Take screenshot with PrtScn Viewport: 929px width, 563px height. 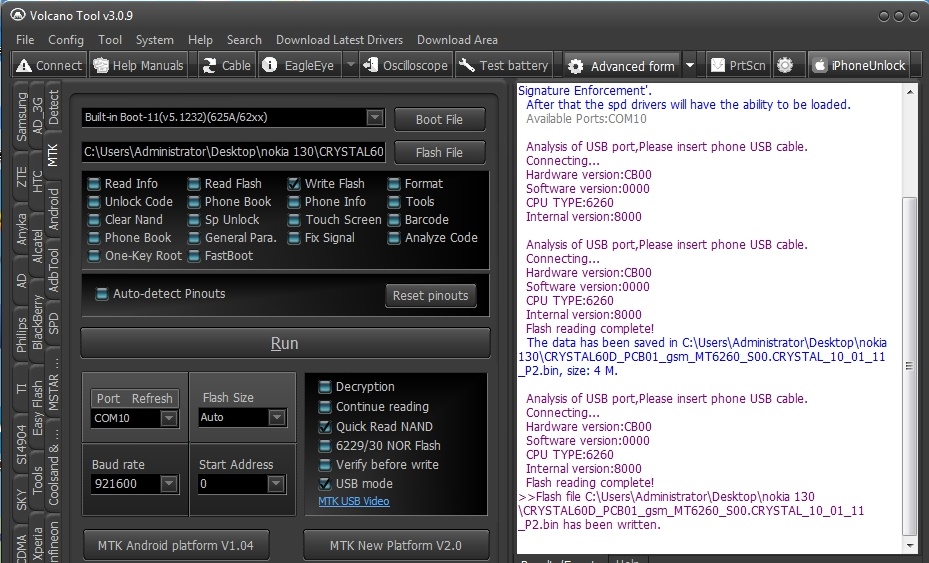(x=738, y=65)
